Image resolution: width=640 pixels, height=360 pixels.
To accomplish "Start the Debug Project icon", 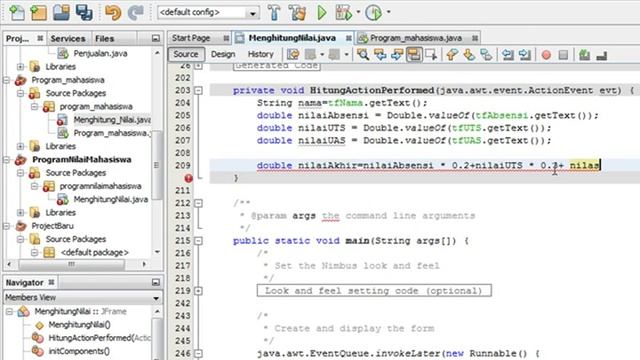I will (x=344, y=13).
